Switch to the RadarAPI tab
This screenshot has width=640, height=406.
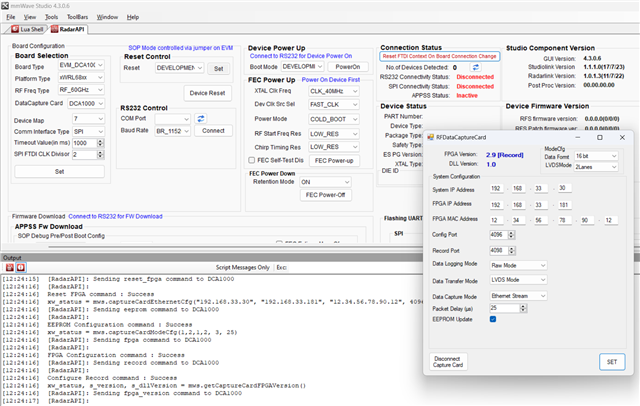[x=67, y=29]
